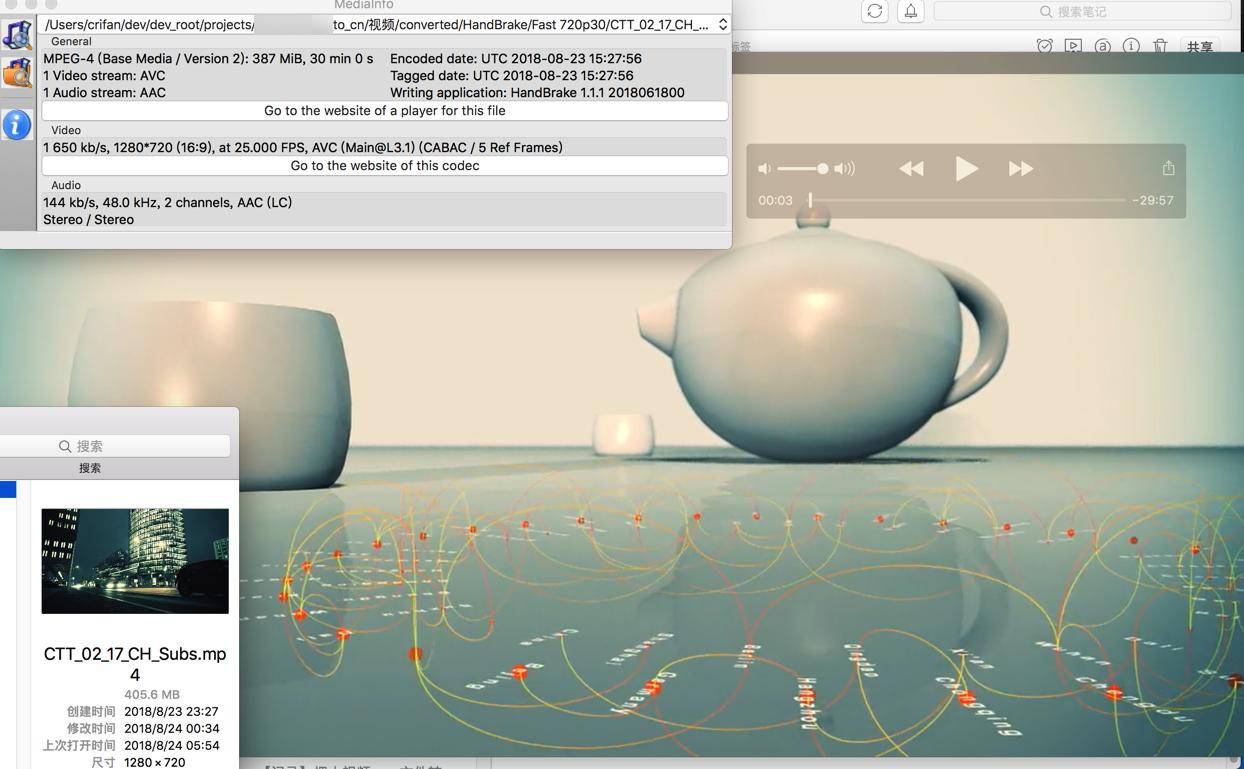Click the MediaInfo open-folder icon
Viewport: 1244px width, 769px height.
[17, 73]
